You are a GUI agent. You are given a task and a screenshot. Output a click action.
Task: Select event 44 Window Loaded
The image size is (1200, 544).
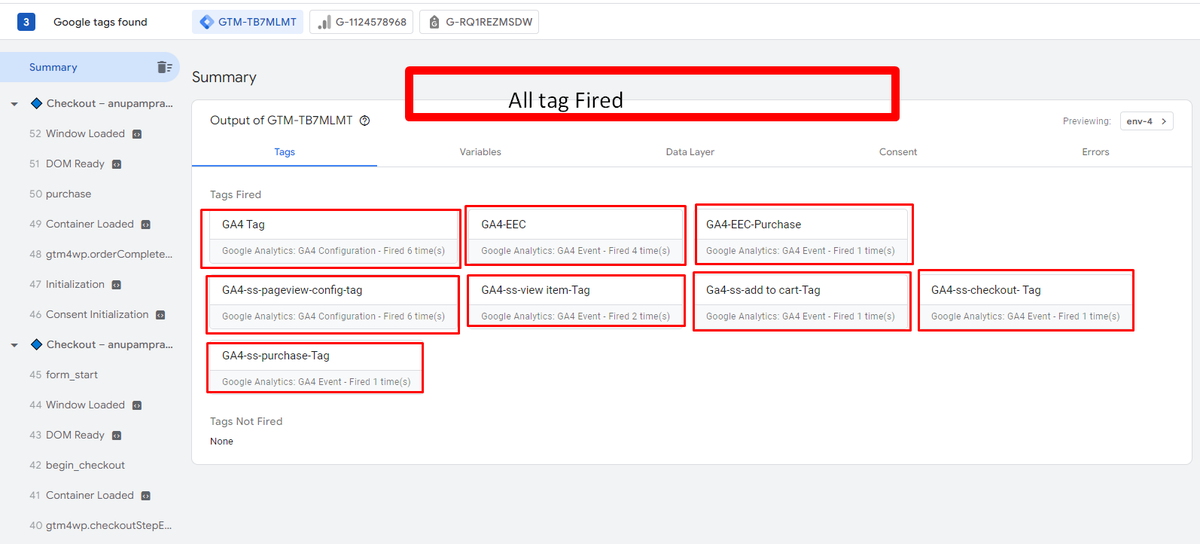pyautogui.click(x=77, y=405)
